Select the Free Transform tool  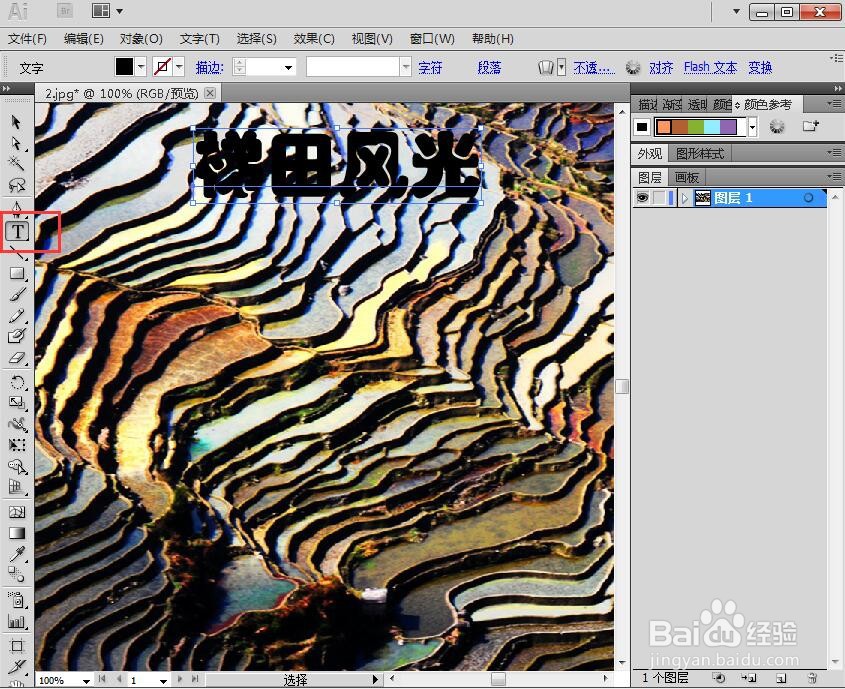16,445
